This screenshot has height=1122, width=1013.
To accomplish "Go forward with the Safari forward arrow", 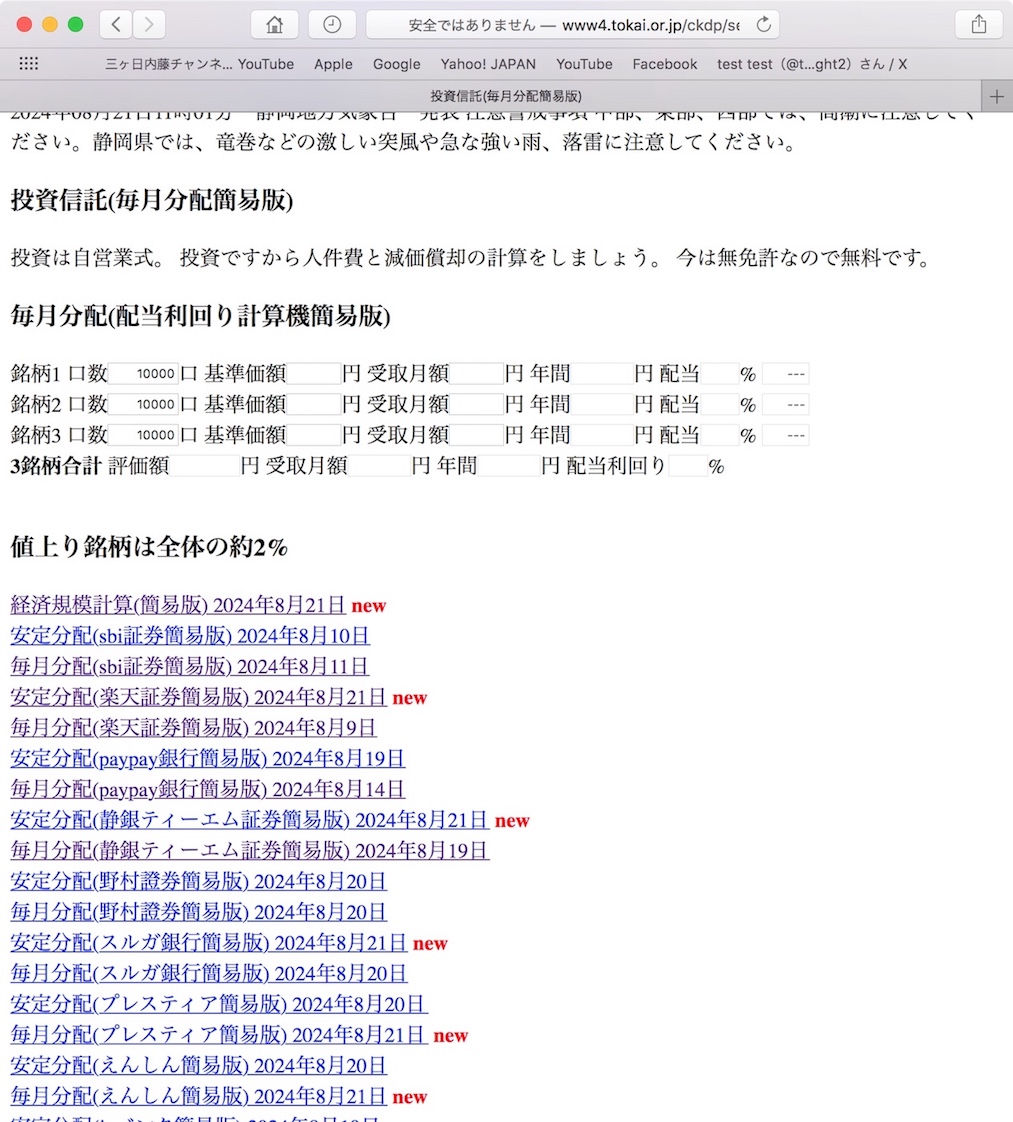I will pyautogui.click(x=149, y=25).
